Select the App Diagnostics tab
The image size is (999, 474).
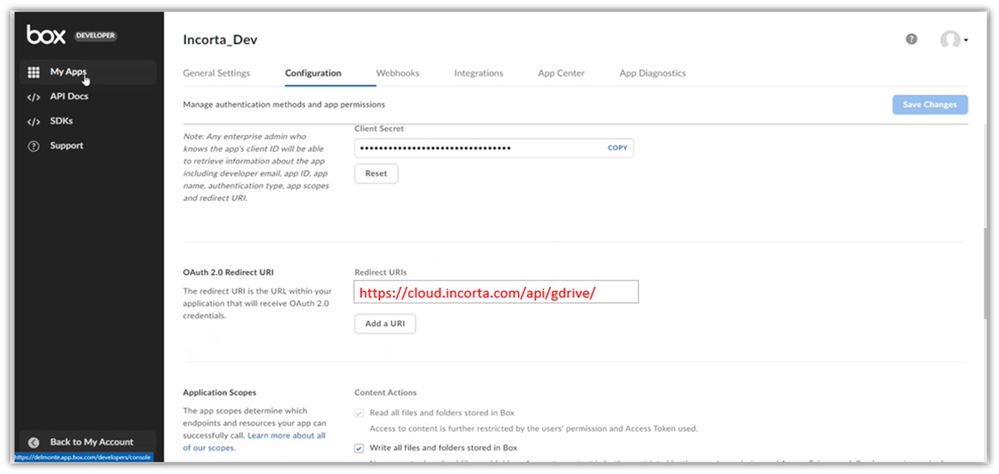click(652, 73)
